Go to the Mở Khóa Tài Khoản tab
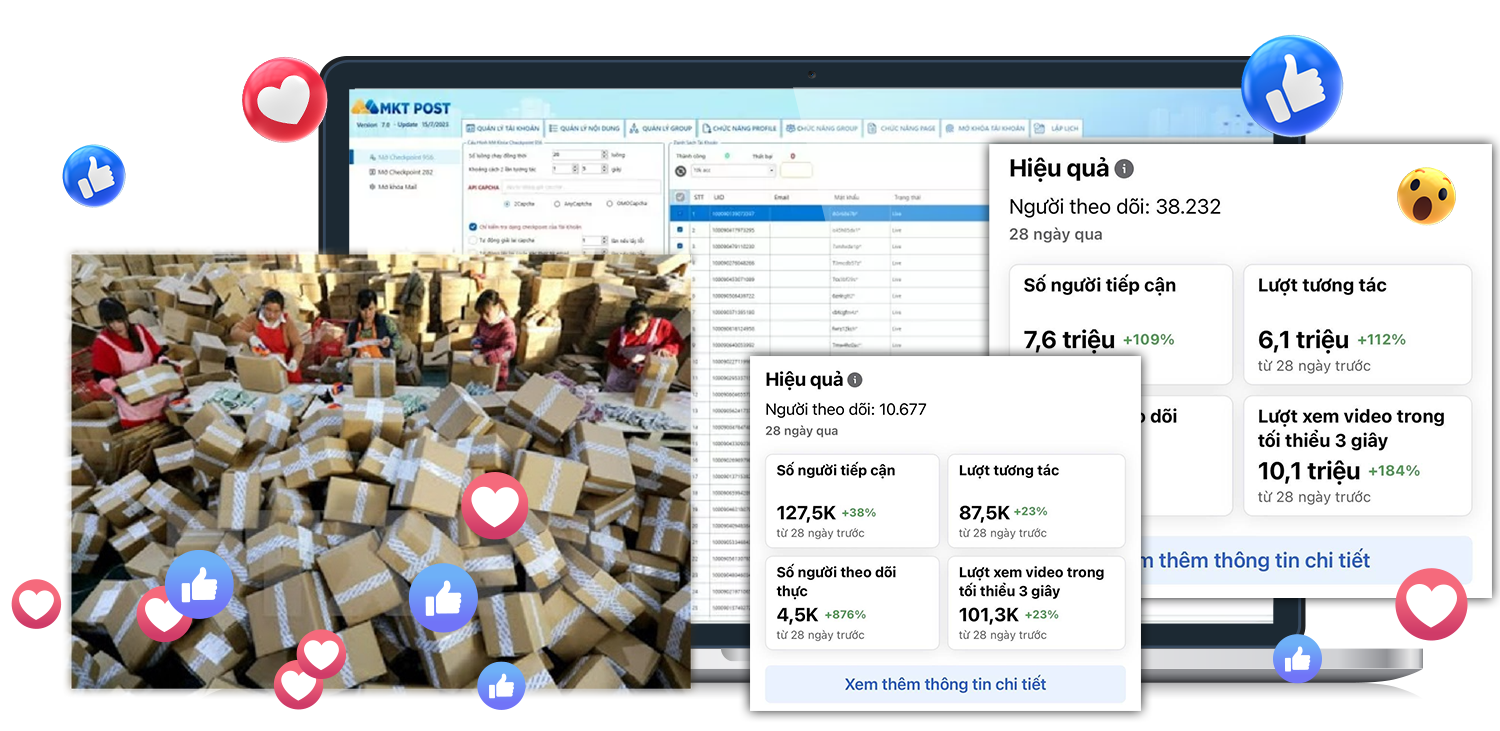The image size is (1500, 731). [x=985, y=129]
